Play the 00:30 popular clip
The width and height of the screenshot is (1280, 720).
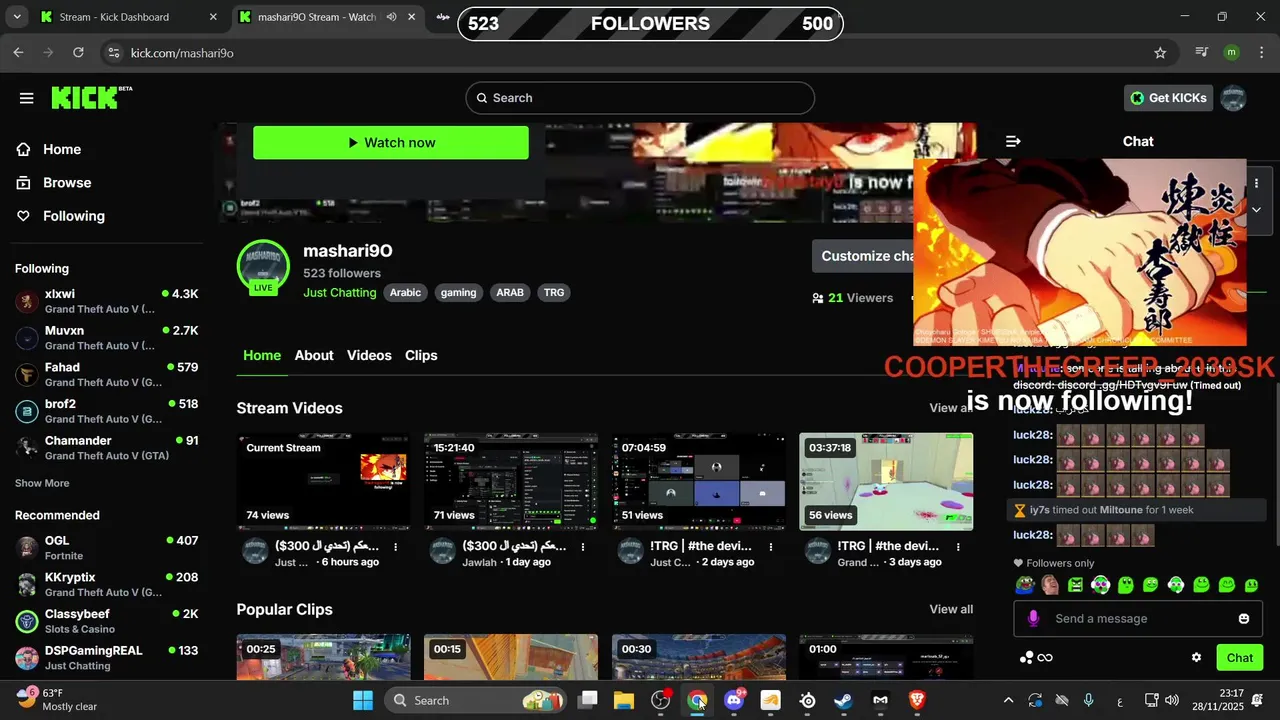pyautogui.click(x=698, y=657)
